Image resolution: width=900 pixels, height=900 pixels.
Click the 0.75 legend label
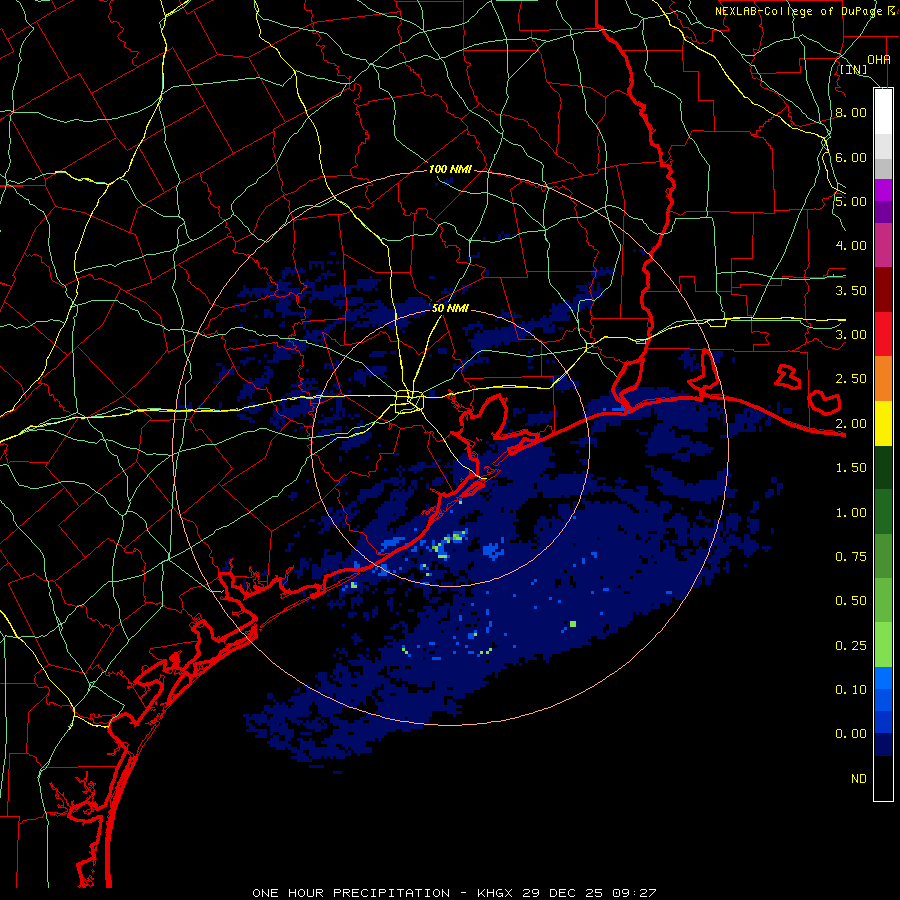click(x=851, y=557)
